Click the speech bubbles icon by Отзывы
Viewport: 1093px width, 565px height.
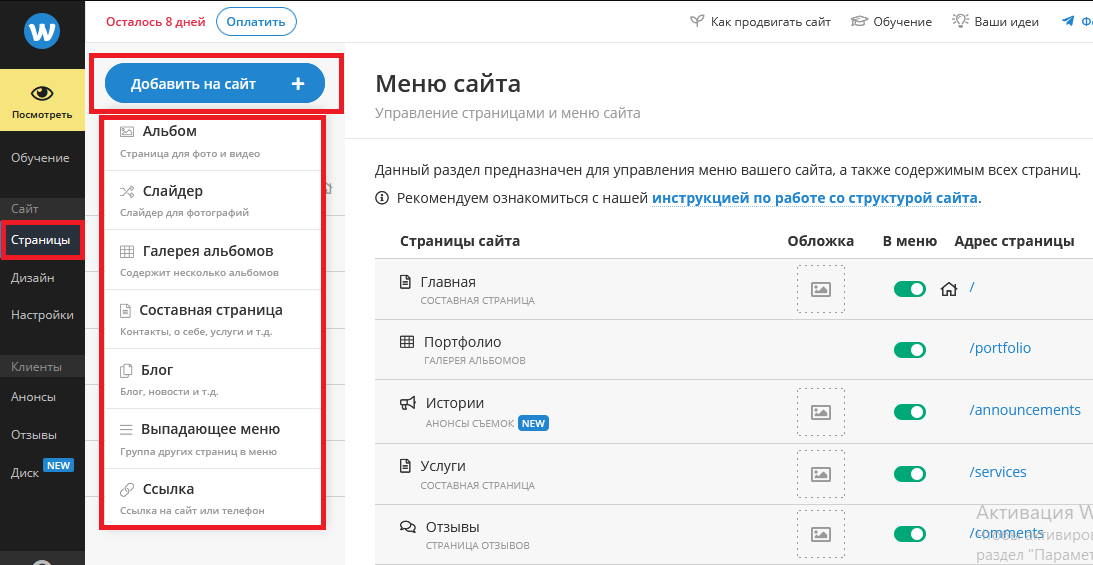coord(407,527)
